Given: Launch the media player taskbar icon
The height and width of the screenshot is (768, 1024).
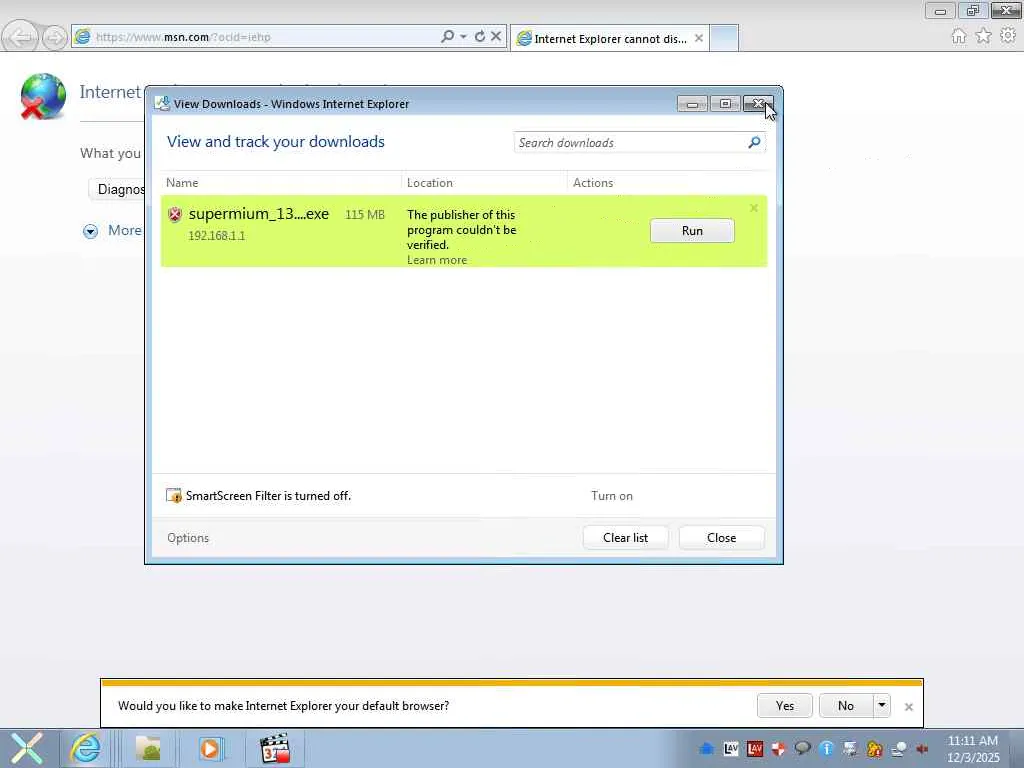Looking at the screenshot, I should point(210,748).
